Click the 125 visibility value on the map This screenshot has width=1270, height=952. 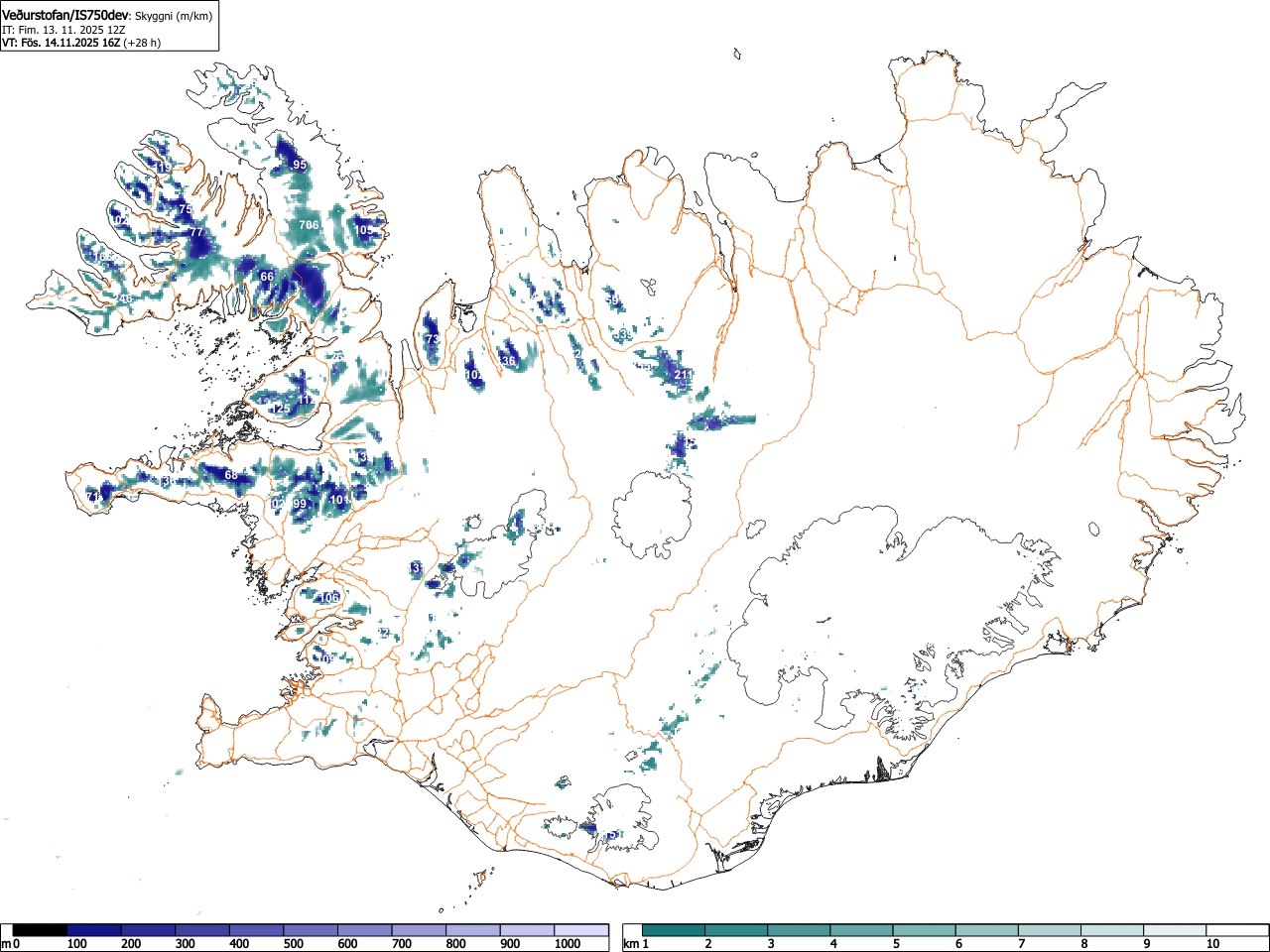point(282,409)
